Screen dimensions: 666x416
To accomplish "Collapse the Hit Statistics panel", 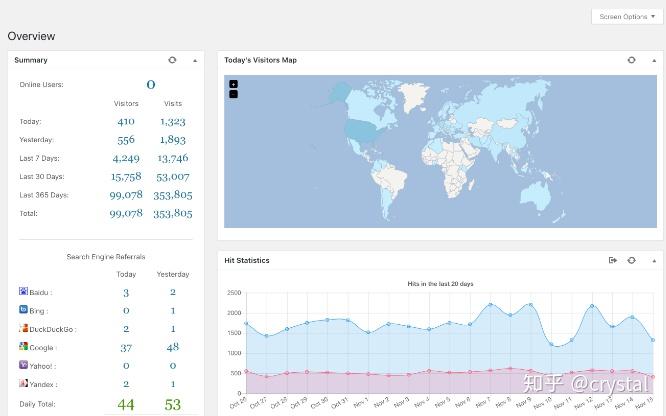I will (653, 261).
